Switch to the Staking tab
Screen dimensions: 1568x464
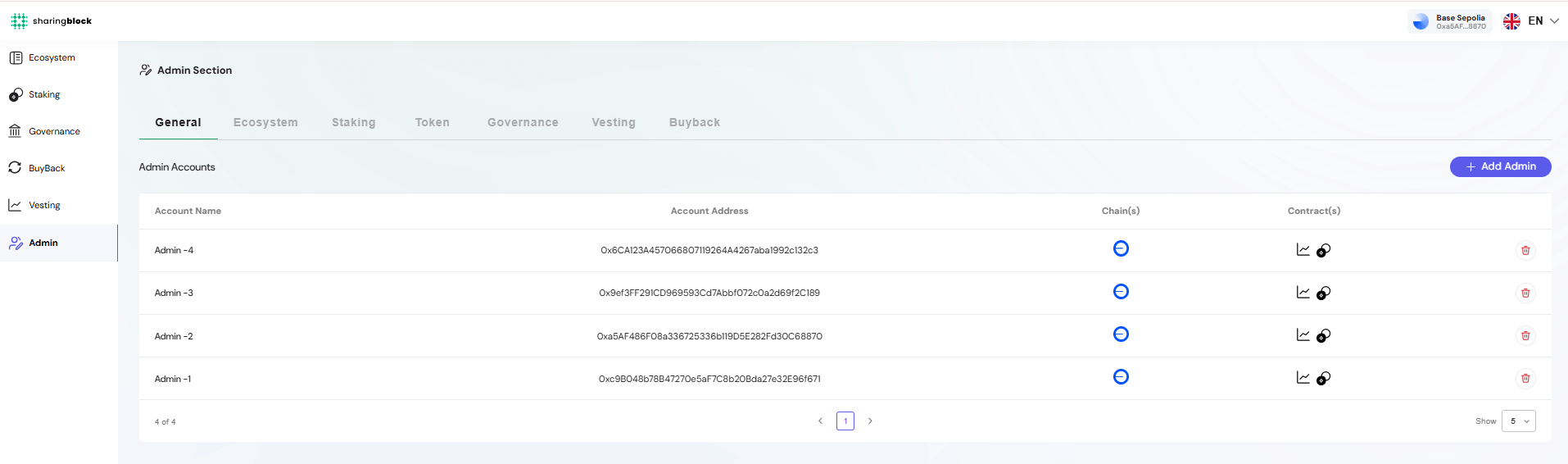tap(354, 122)
